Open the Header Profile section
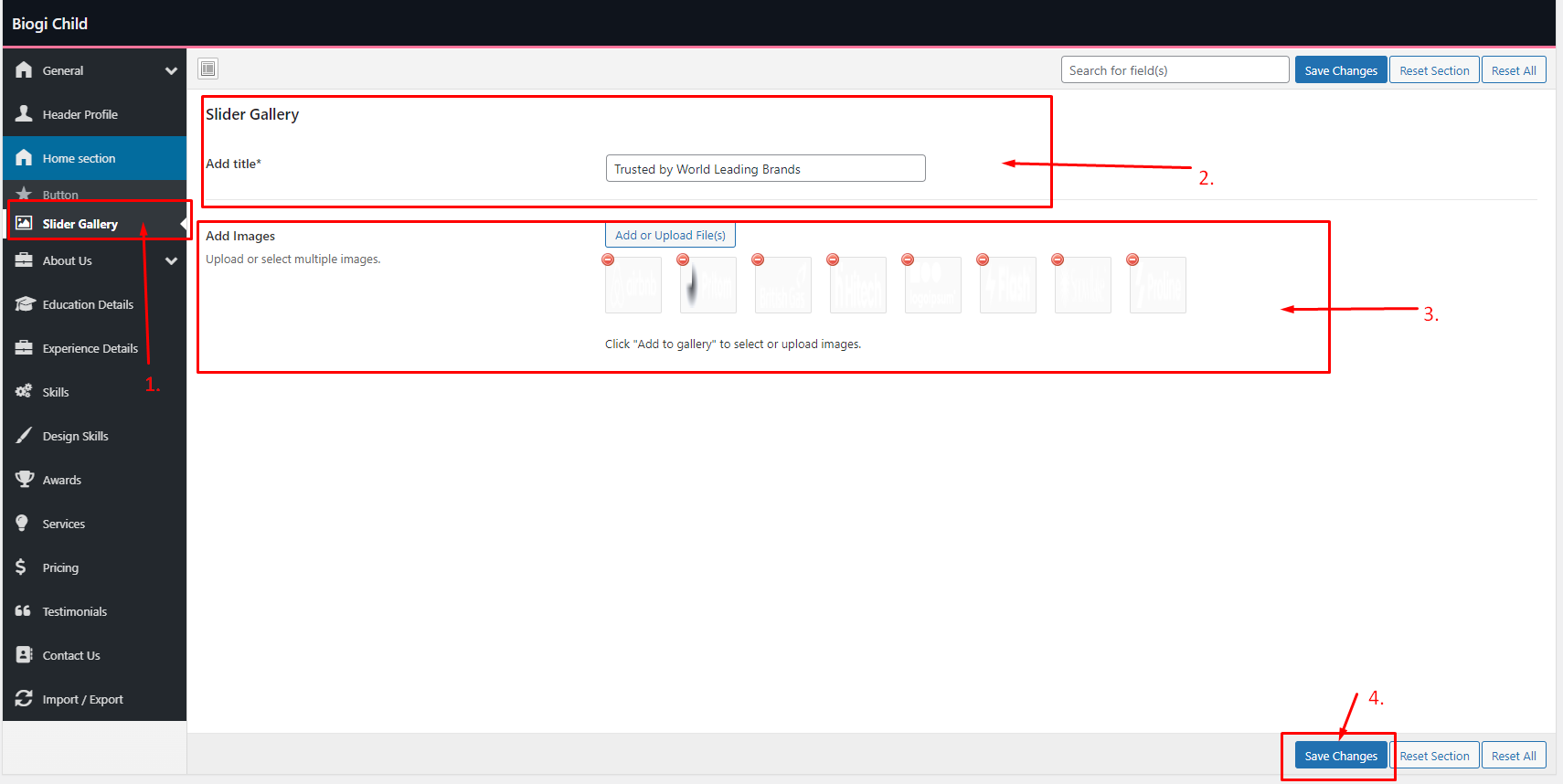 [x=95, y=114]
